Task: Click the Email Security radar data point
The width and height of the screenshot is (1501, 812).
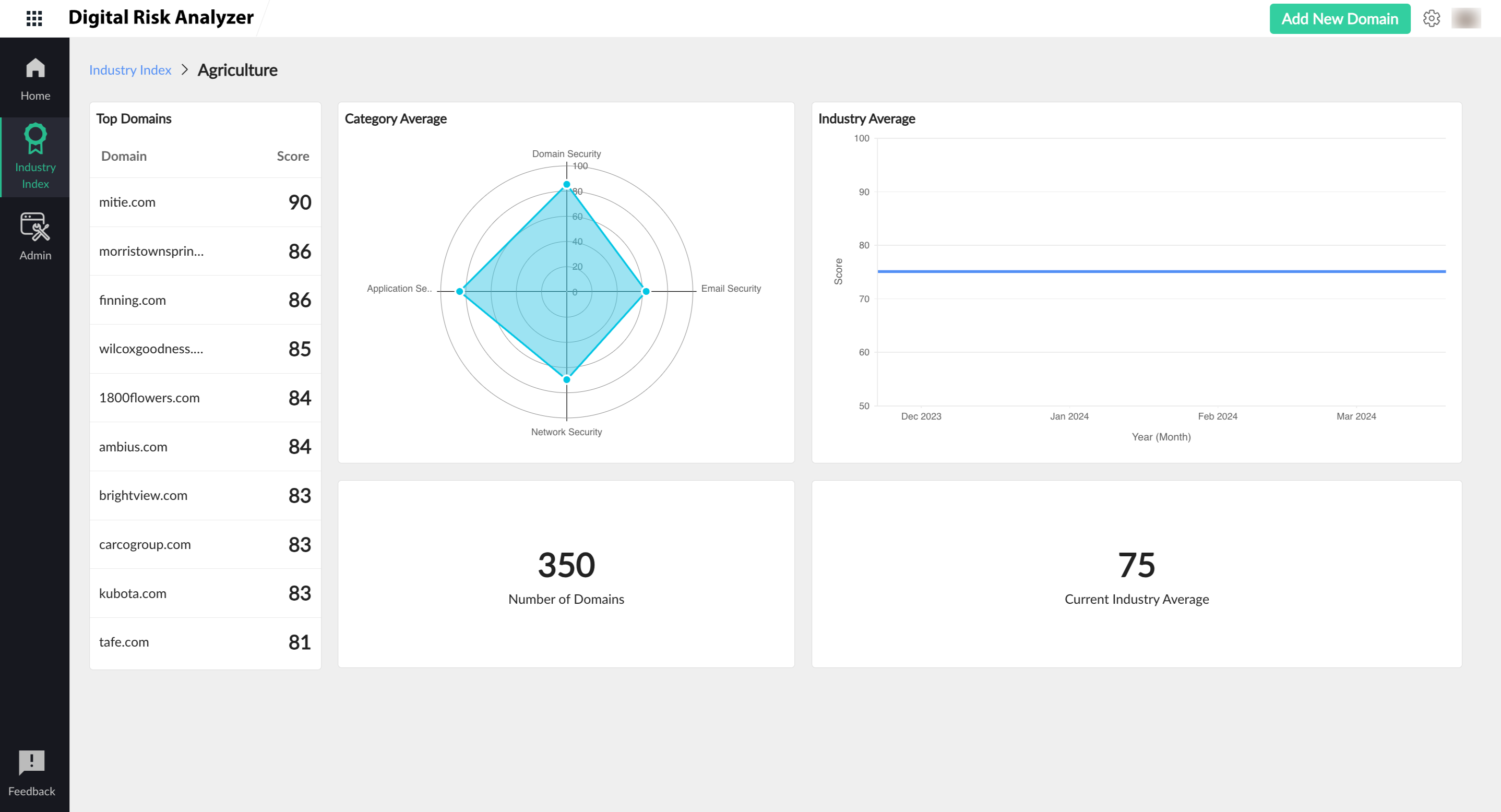Action: pyautogui.click(x=646, y=291)
